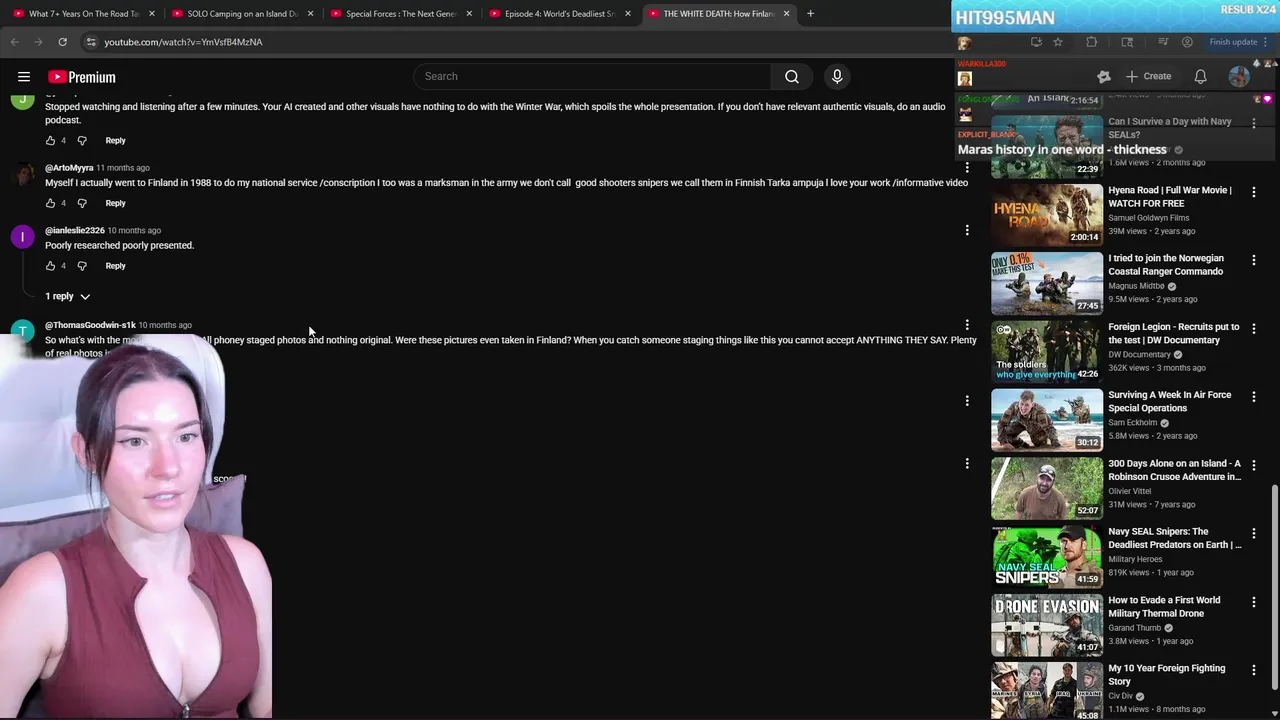The image size is (1280, 720).
Task: Click into the YouTube search field
Action: (592, 76)
